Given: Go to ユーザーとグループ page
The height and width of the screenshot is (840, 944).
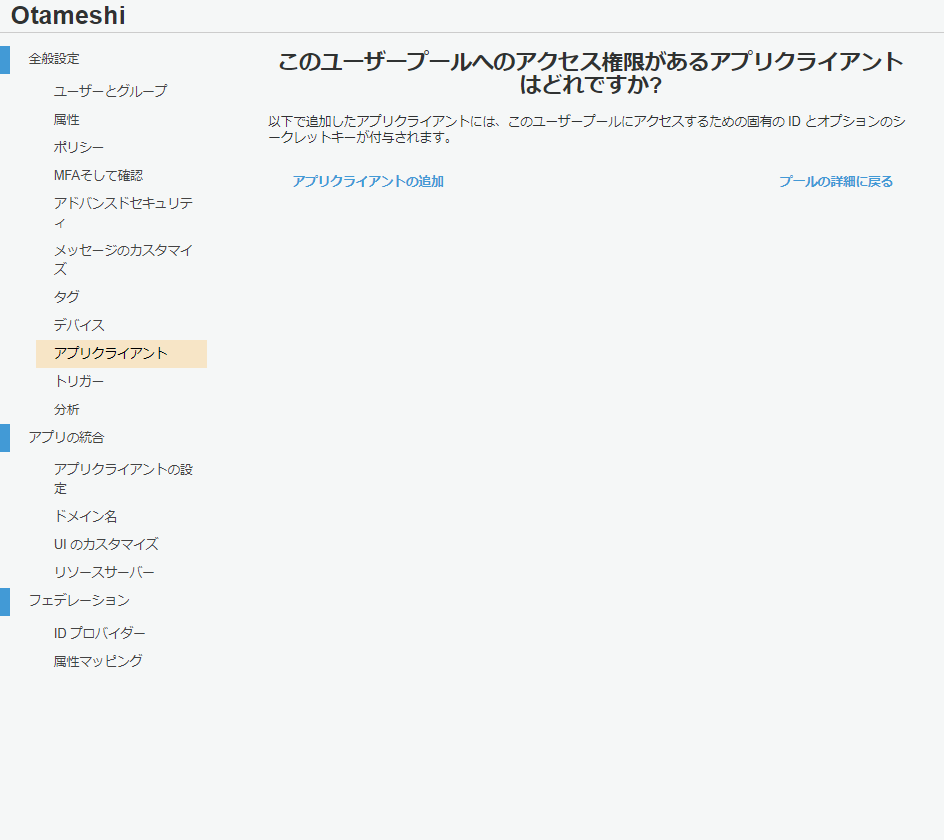Looking at the screenshot, I should click(x=110, y=91).
